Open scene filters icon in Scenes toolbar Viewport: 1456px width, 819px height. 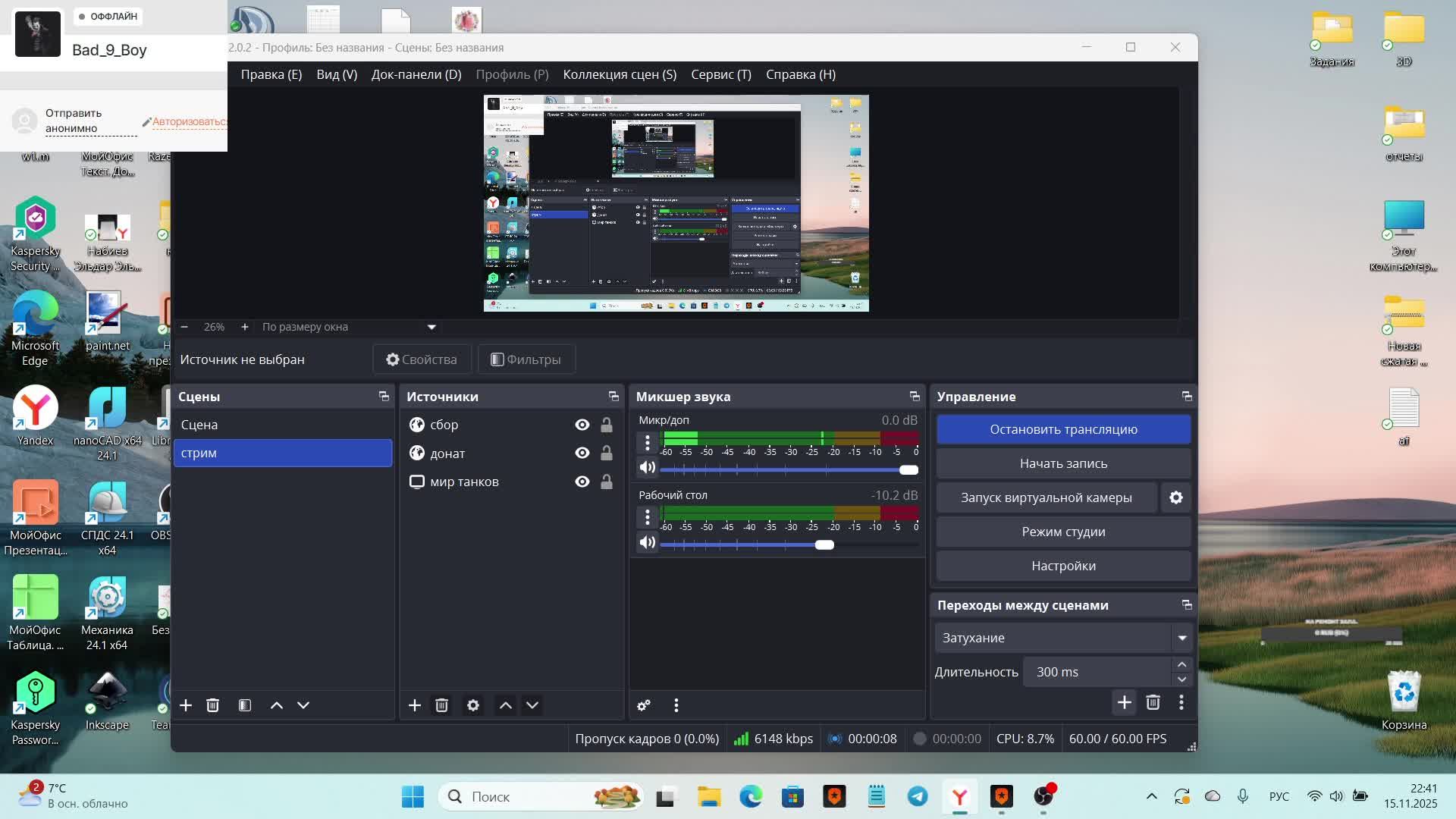point(244,705)
